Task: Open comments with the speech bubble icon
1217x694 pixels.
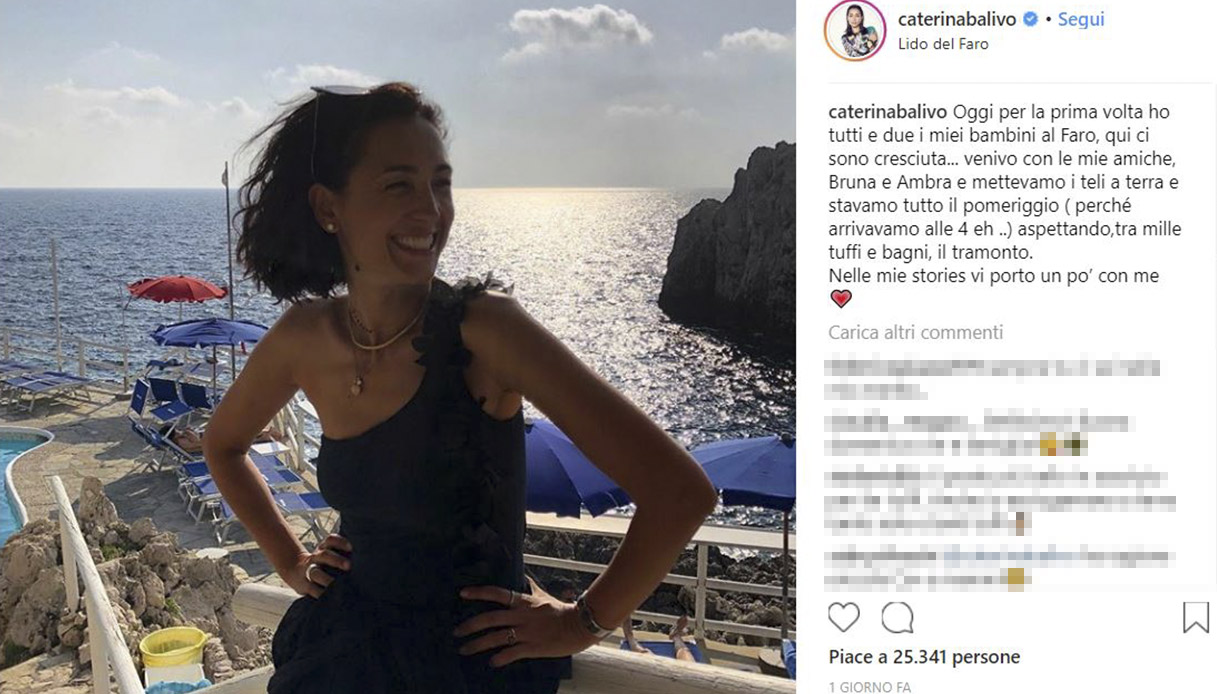Action: [897, 618]
